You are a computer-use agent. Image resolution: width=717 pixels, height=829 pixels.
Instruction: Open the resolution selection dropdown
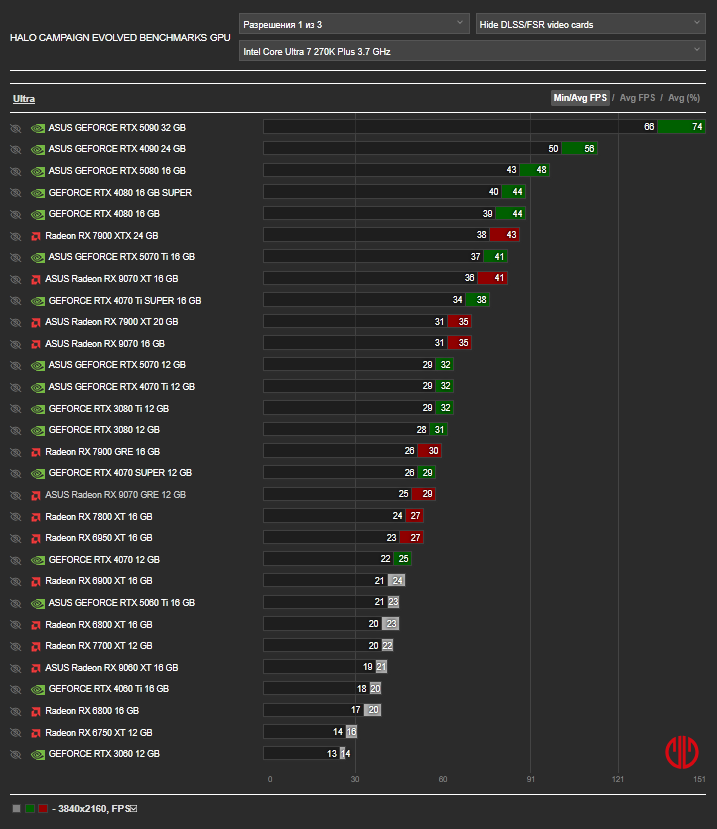tap(354, 24)
